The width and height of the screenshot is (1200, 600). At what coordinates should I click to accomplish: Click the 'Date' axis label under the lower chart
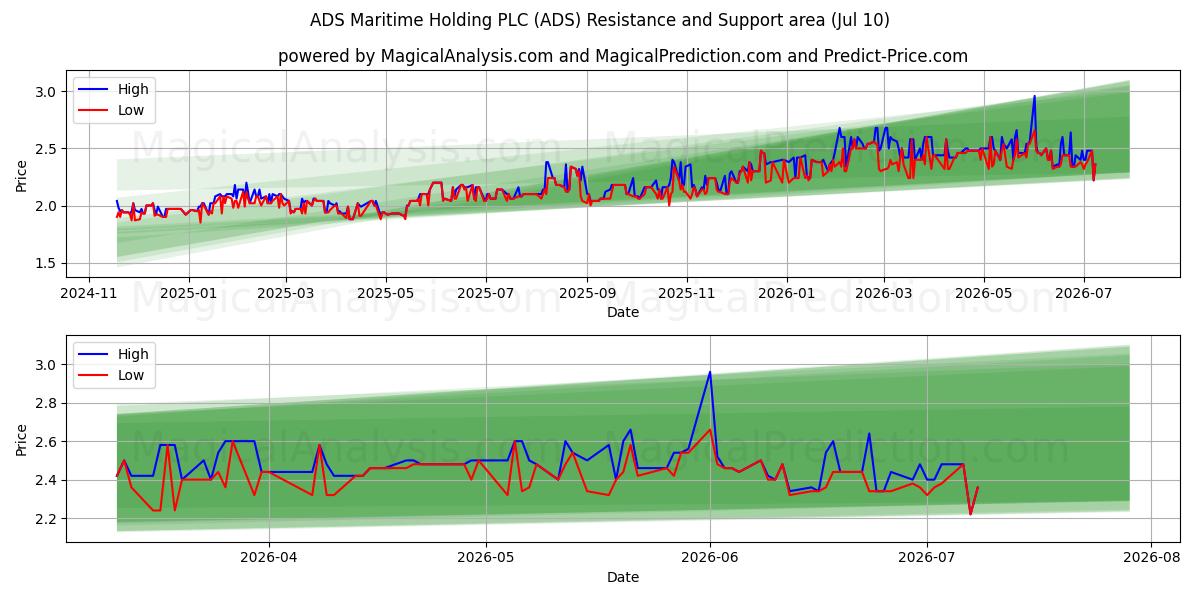[x=623, y=577]
